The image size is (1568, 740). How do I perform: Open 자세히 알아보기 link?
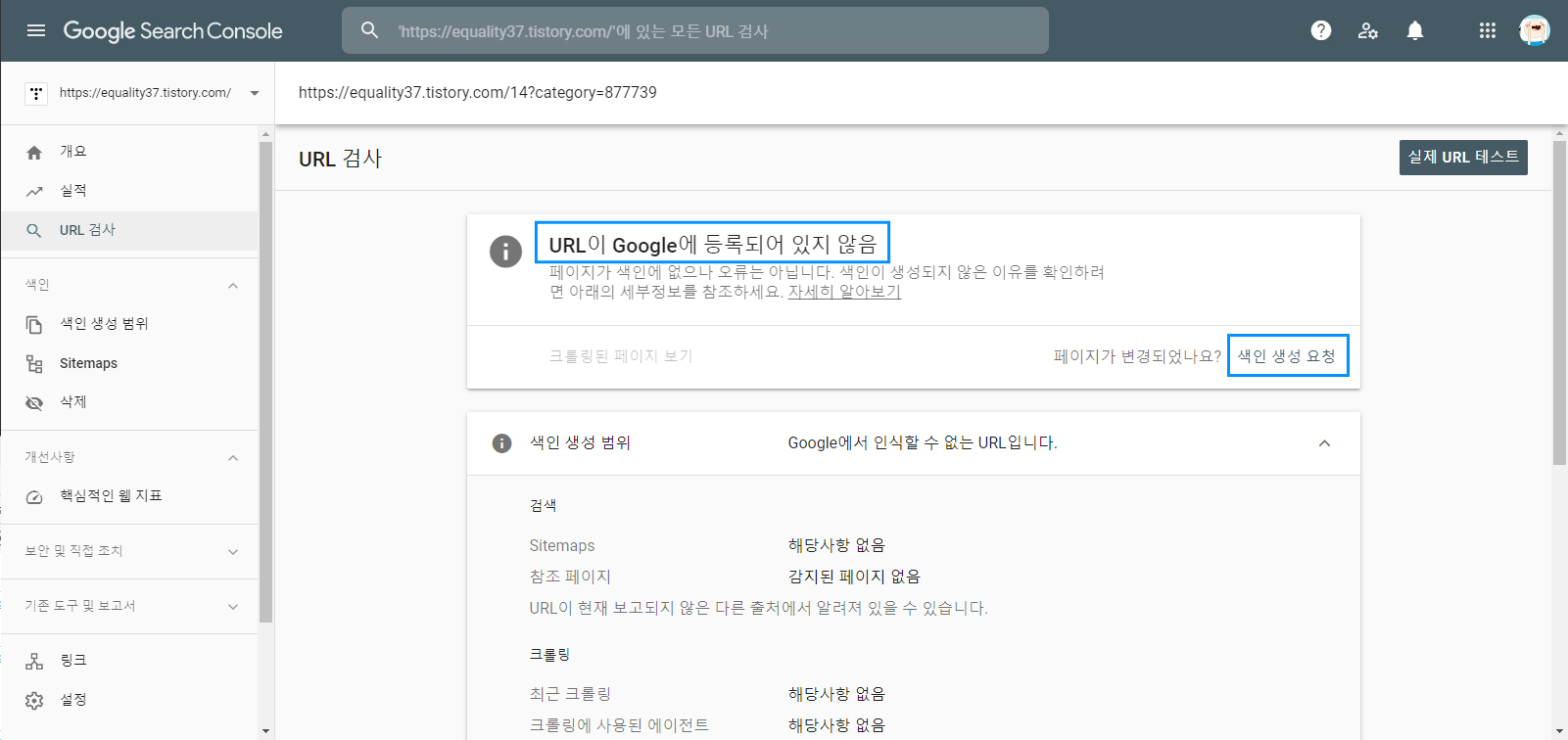click(844, 292)
